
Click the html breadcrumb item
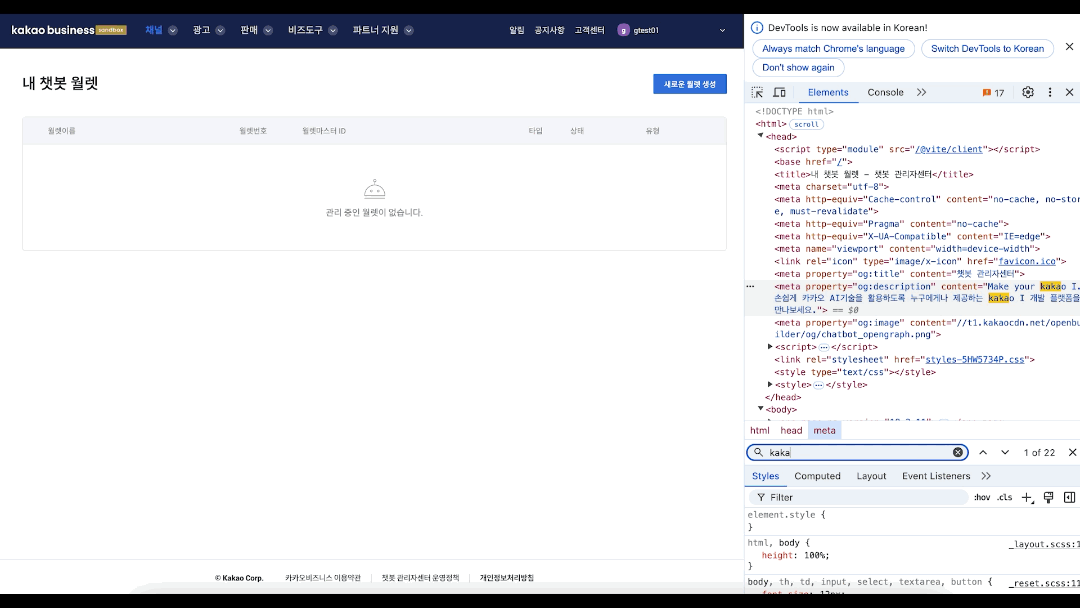pyautogui.click(x=760, y=430)
